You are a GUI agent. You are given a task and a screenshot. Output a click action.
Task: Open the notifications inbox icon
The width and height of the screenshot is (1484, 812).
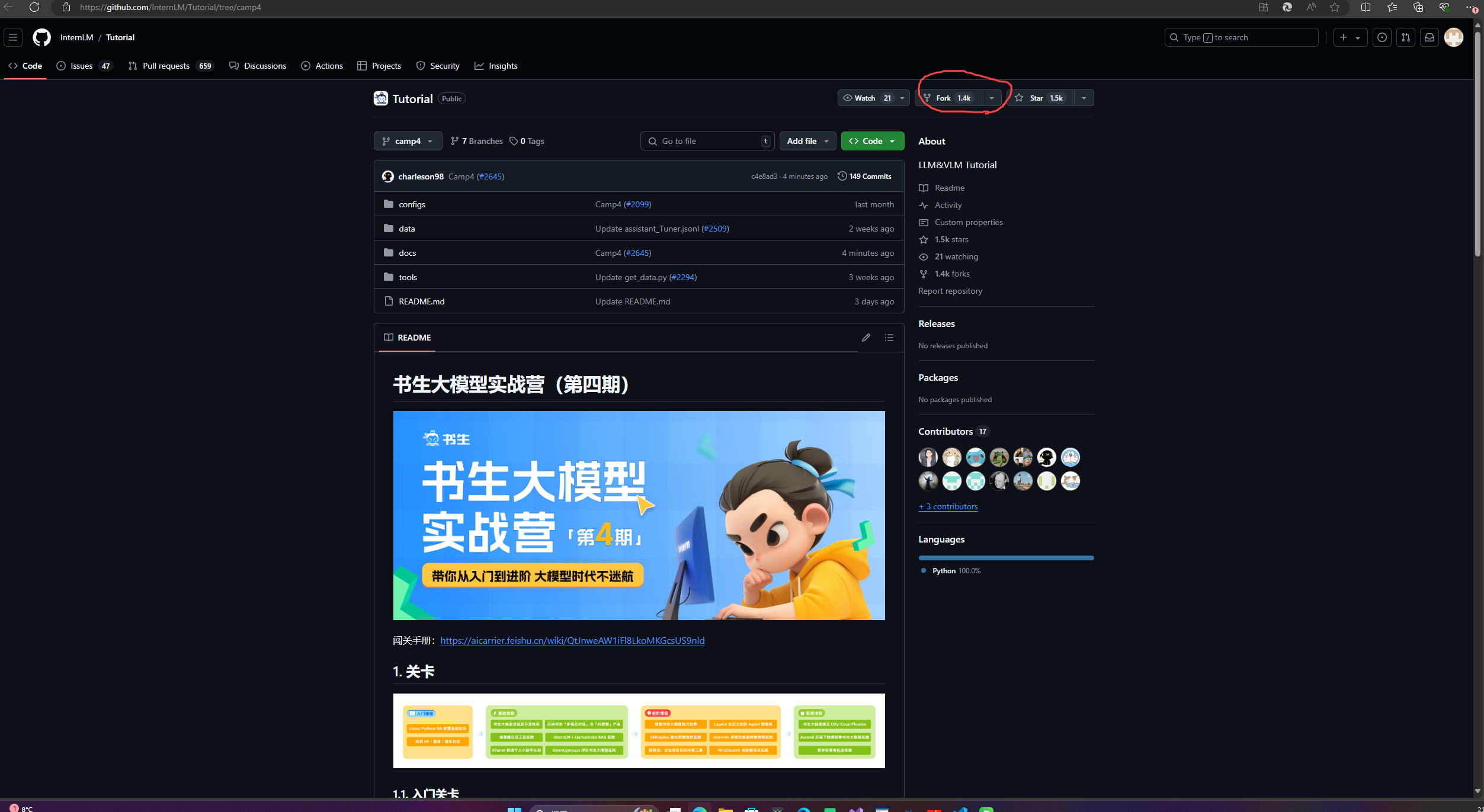click(1429, 37)
